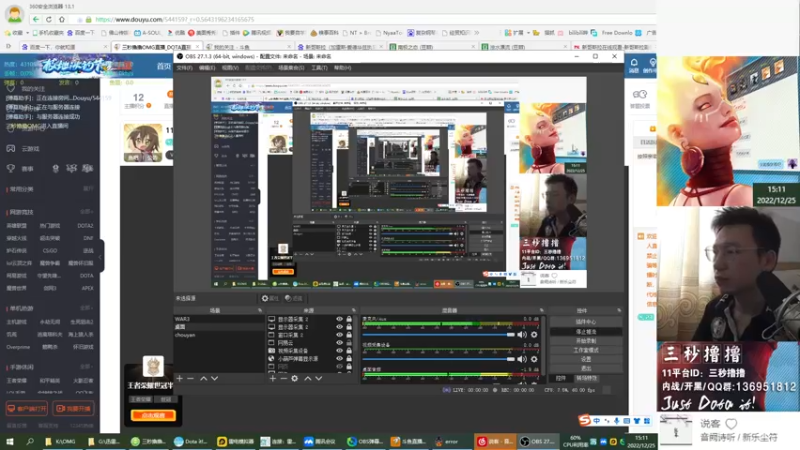The height and width of the screenshot is (450, 800).
Task: Pop out the 混音器 dock panel
Action: pos(542,310)
